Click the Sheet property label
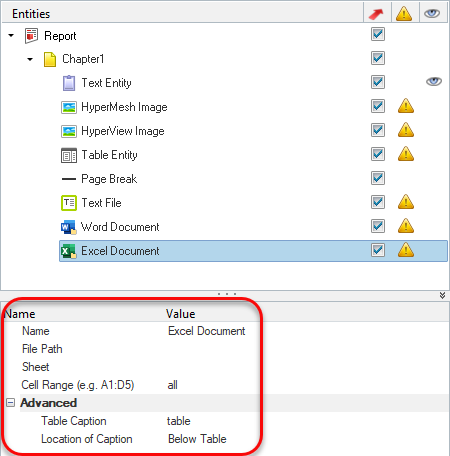450x456 pixels. pyautogui.click(x=35, y=367)
